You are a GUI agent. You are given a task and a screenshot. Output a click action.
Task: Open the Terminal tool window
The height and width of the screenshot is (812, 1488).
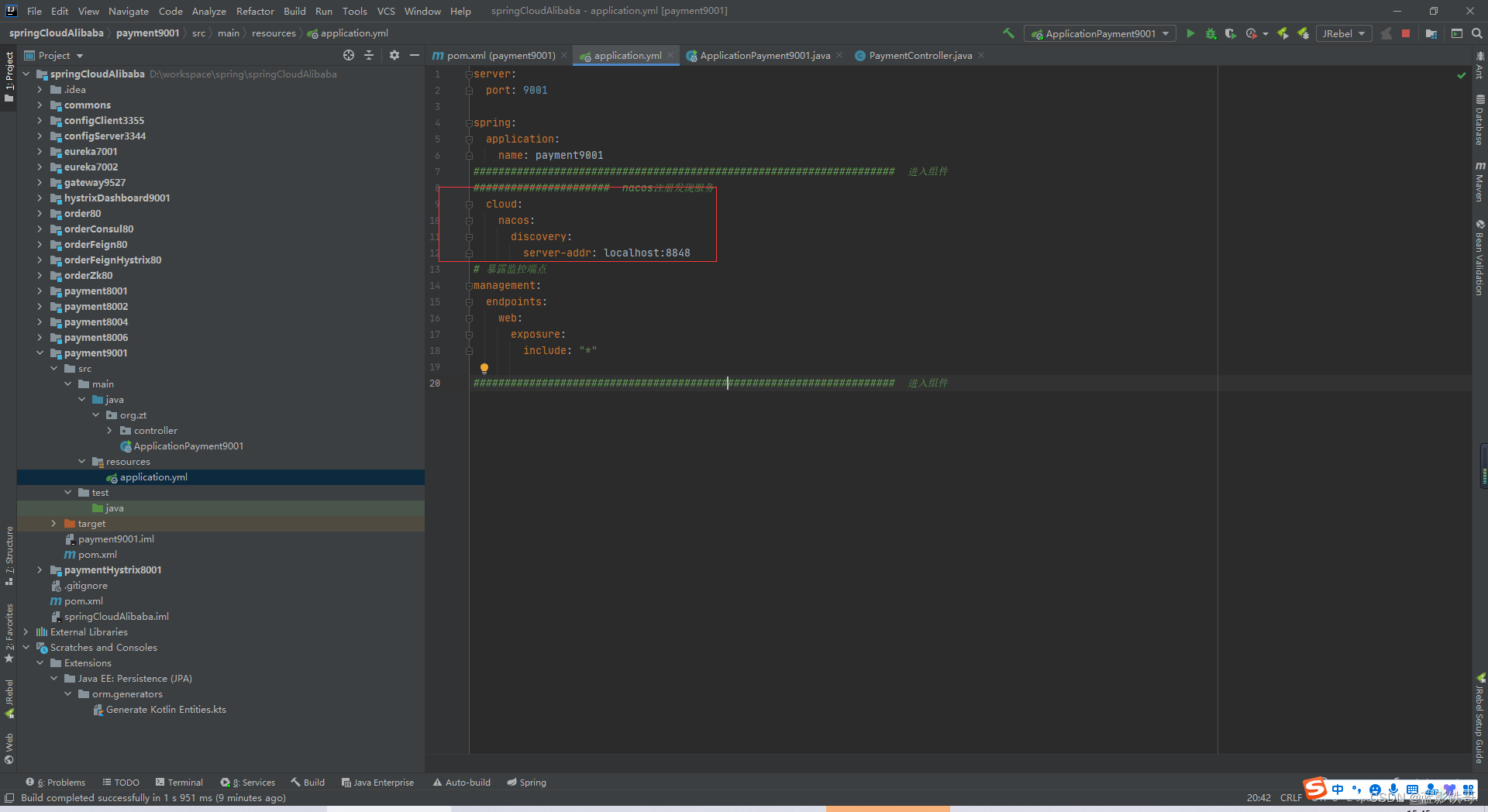[x=179, y=783]
